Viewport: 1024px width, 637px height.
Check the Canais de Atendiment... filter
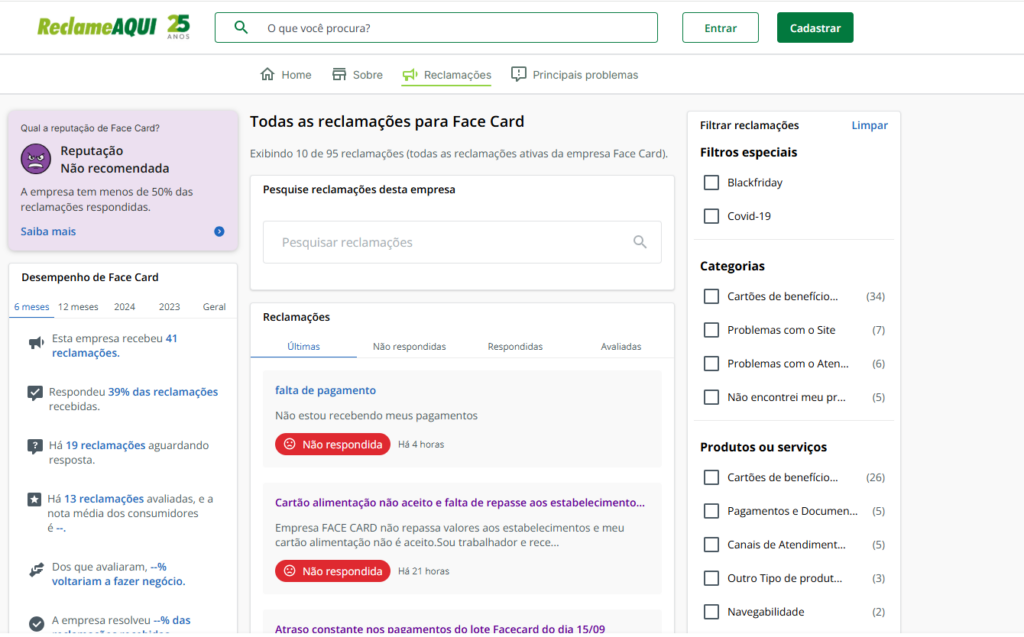tap(711, 545)
